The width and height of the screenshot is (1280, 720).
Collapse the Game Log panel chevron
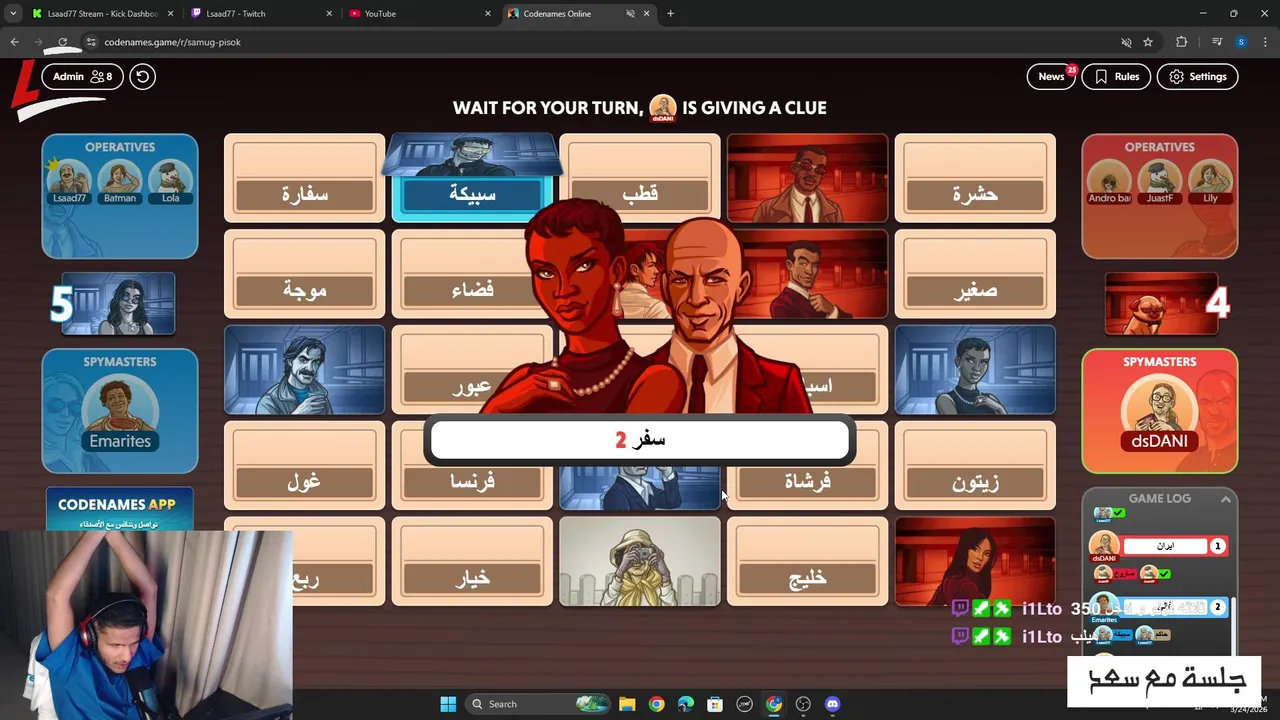[x=1225, y=498]
